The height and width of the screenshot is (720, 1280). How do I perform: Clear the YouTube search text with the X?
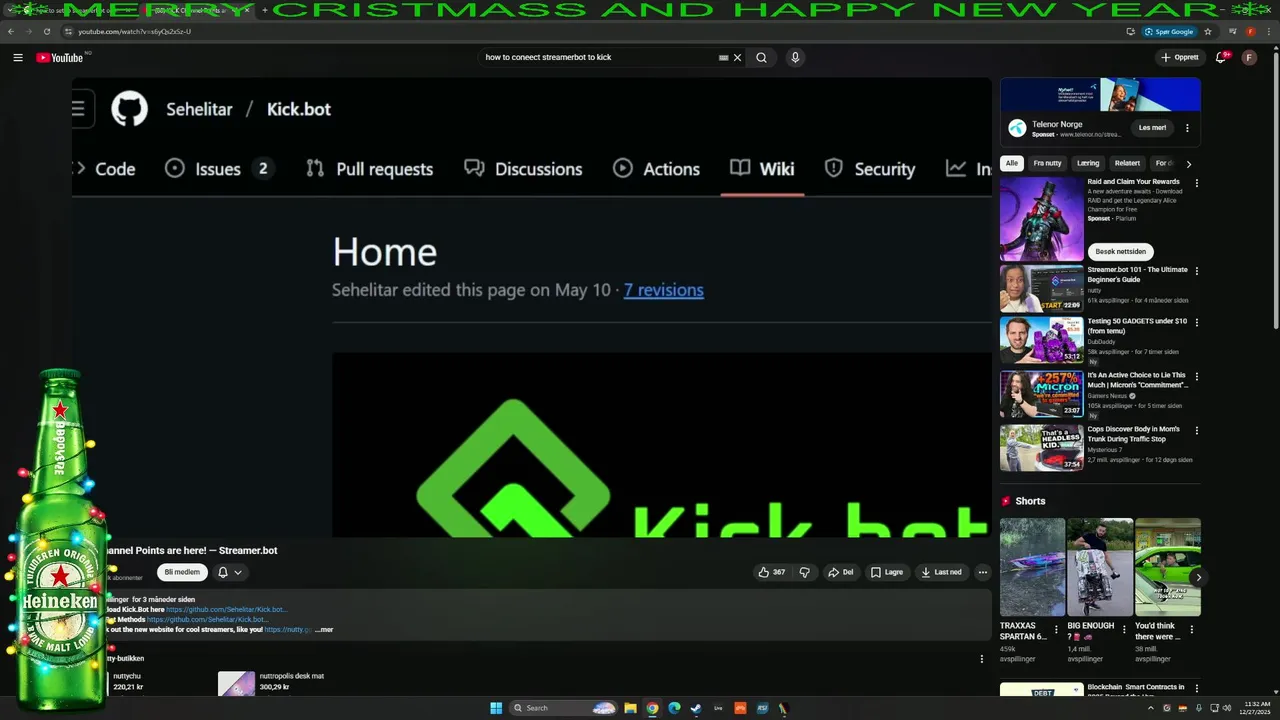click(738, 58)
